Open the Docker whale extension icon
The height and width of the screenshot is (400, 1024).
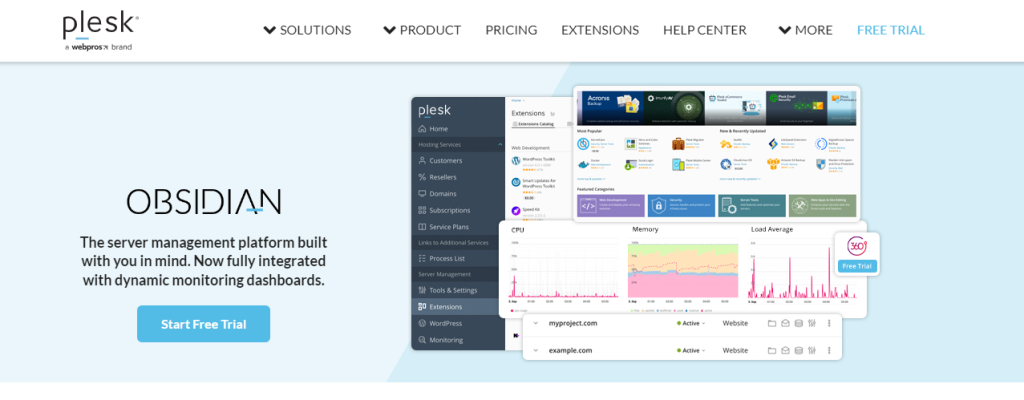(584, 165)
